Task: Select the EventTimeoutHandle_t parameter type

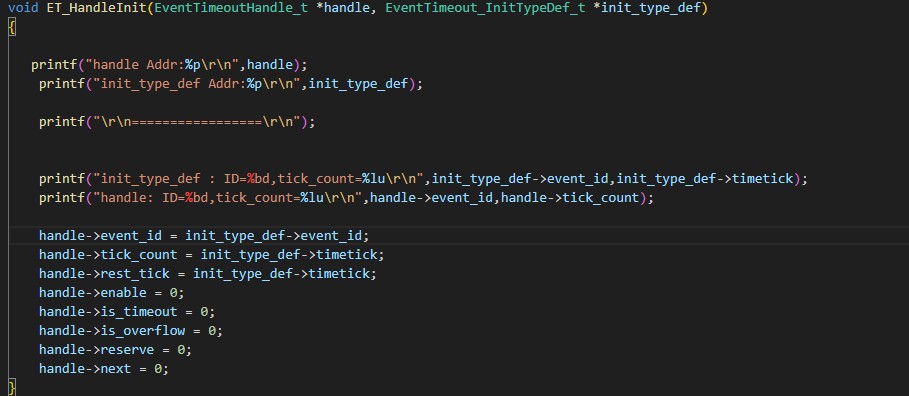Action: 231,9
